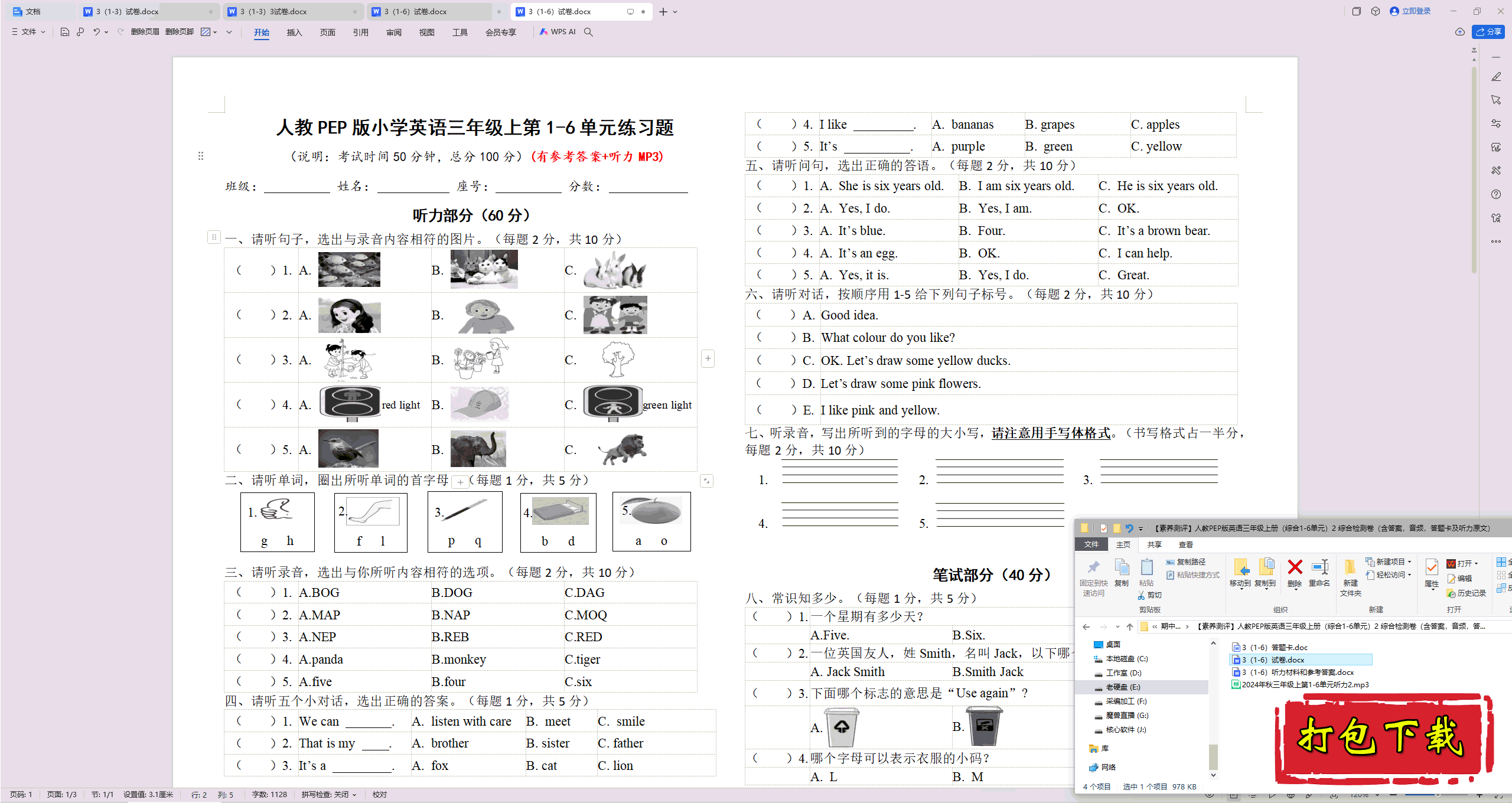Click Explorer's red X delete icon

[x=1295, y=567]
